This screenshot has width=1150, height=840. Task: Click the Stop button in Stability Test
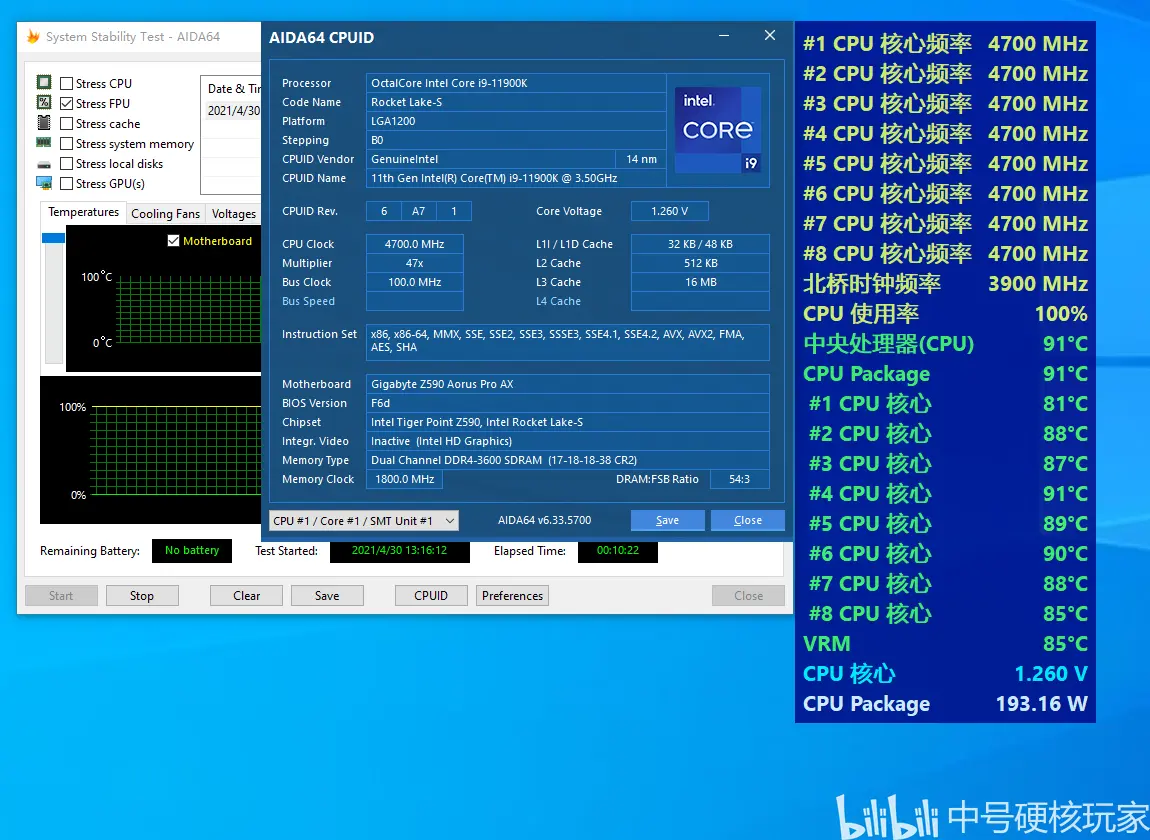pyautogui.click(x=142, y=596)
